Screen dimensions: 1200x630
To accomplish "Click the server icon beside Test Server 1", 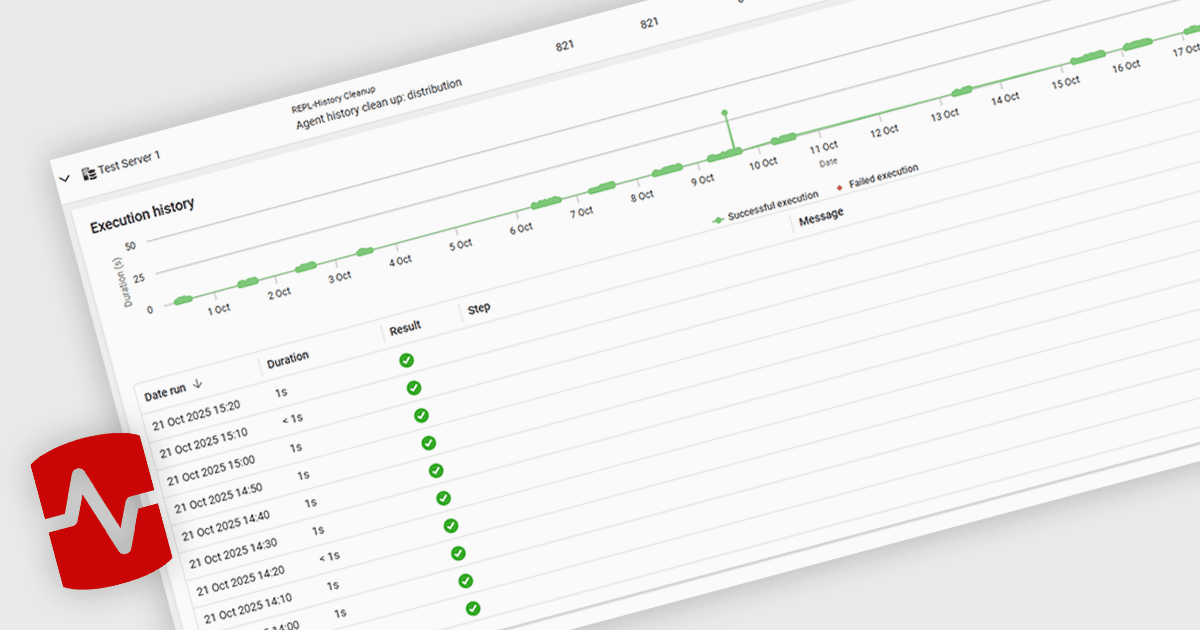I will tap(88, 172).
